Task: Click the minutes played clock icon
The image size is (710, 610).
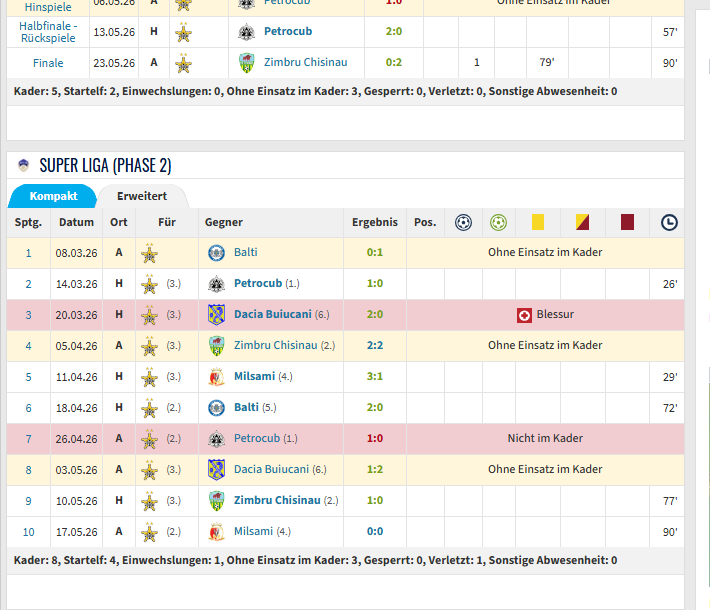Action: click(669, 222)
